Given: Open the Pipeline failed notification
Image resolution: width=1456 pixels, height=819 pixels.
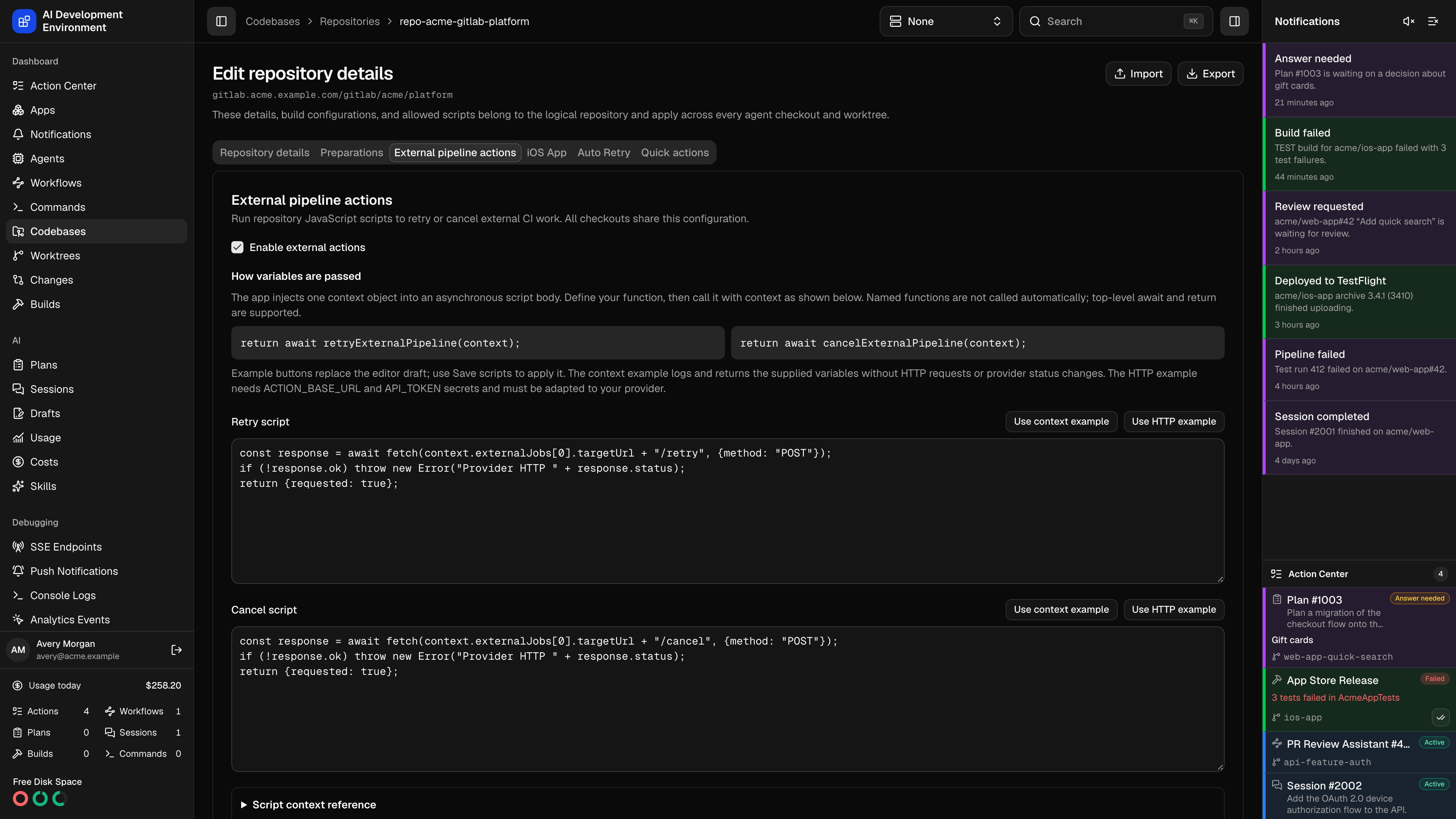Looking at the screenshot, I should [1359, 370].
